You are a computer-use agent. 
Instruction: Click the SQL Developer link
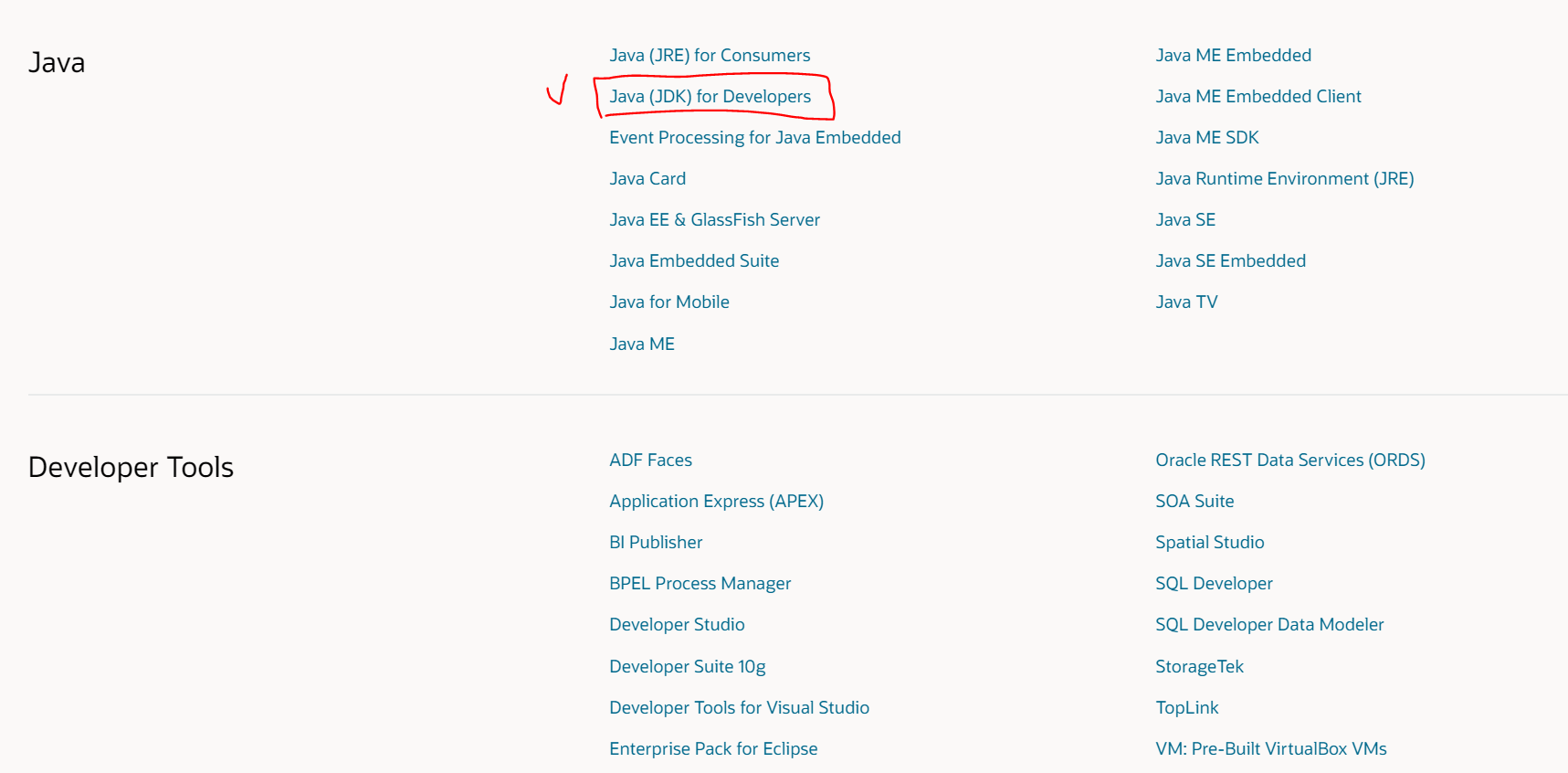[1214, 584]
